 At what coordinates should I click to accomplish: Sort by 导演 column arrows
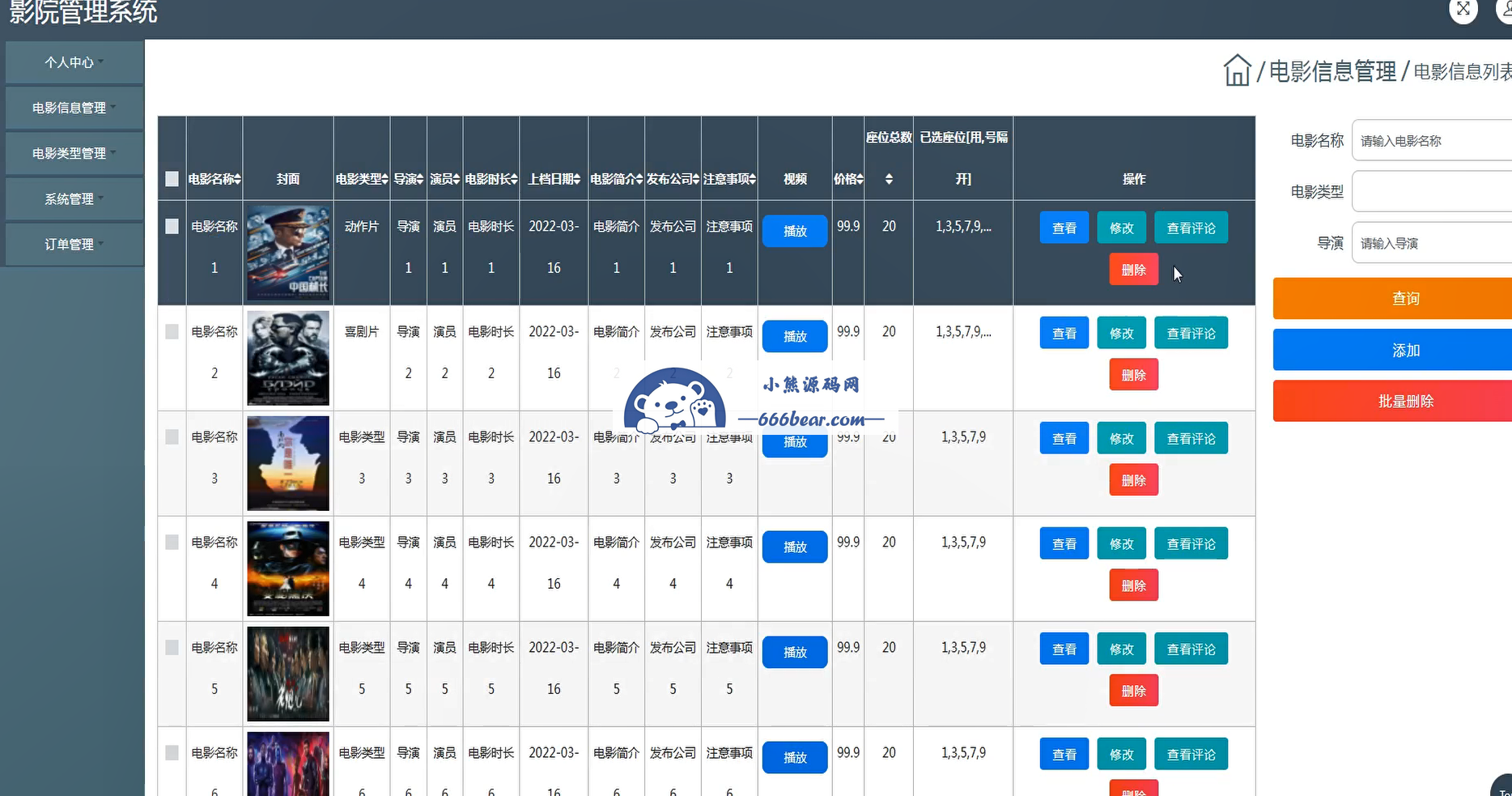[x=420, y=179]
